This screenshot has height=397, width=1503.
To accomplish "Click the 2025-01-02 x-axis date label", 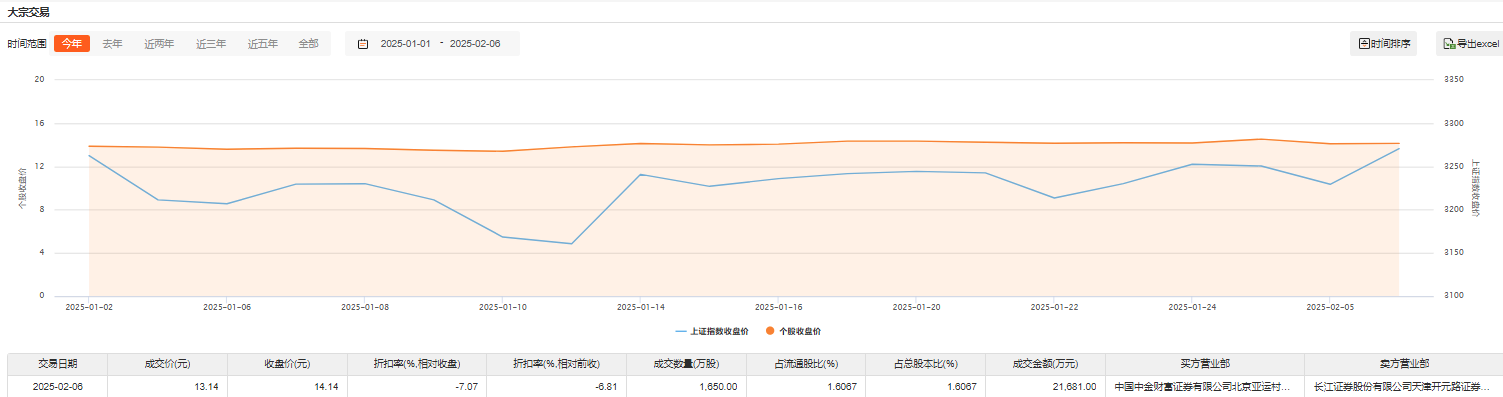I will [89, 307].
